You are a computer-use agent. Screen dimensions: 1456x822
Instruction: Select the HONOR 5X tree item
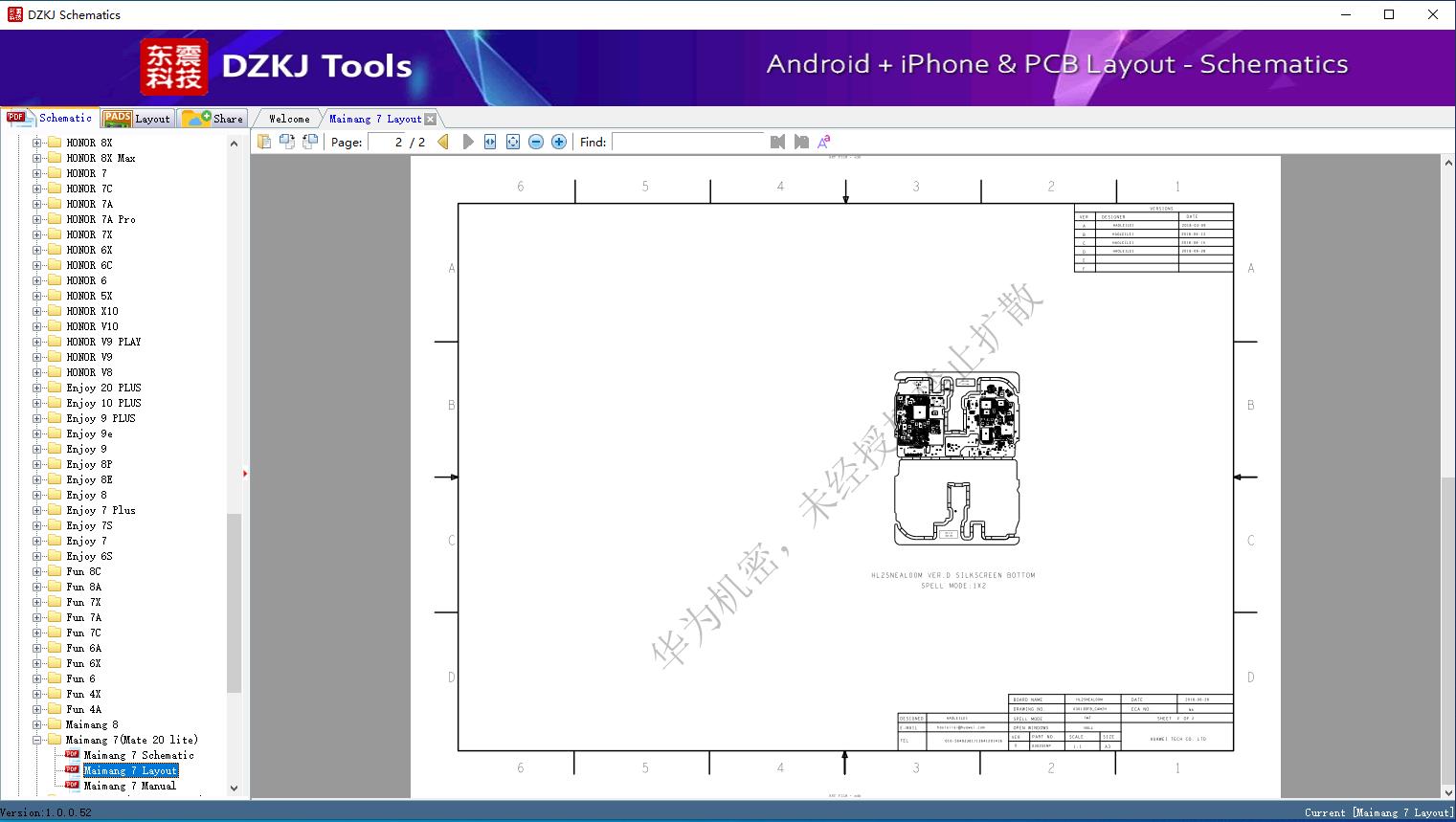point(89,296)
